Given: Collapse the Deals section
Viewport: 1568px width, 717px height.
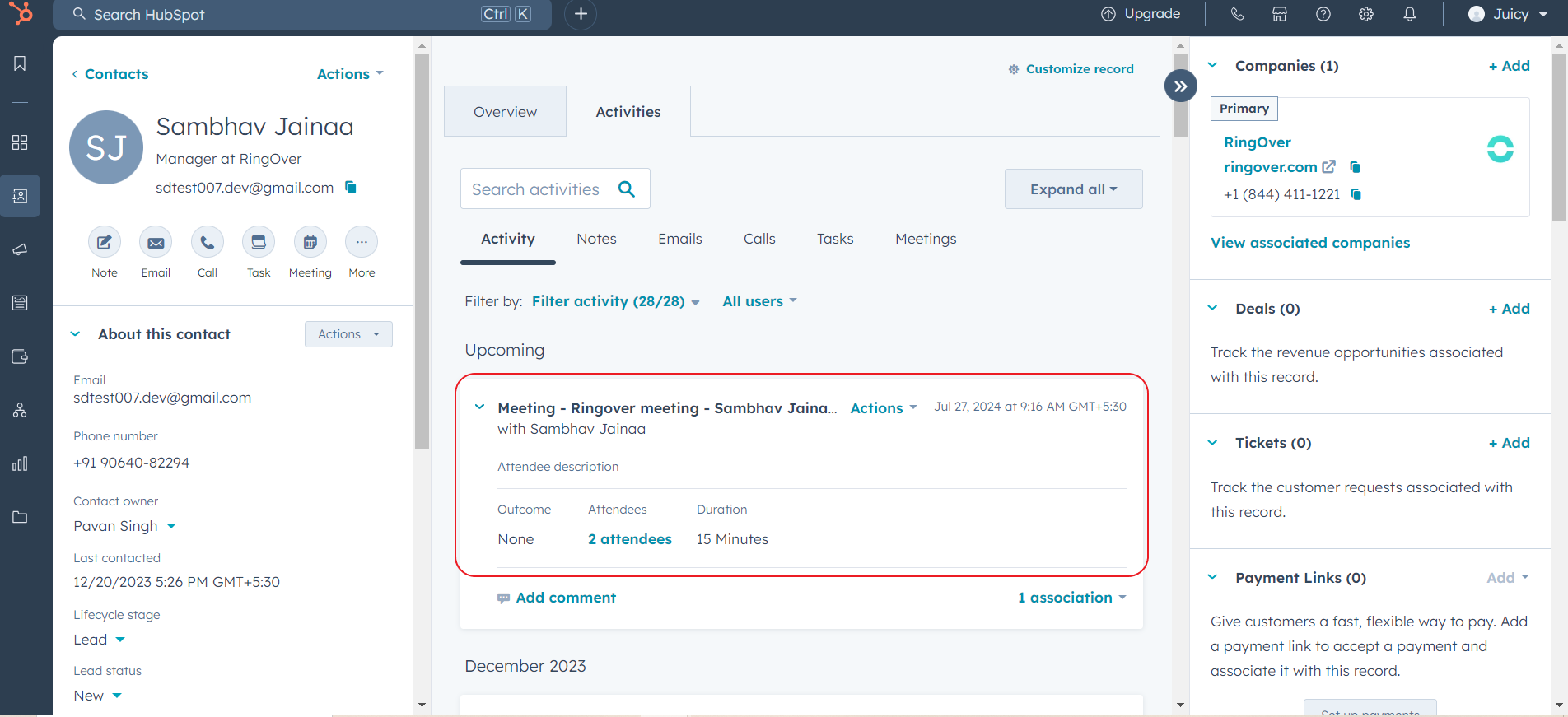Looking at the screenshot, I should tap(1212, 308).
